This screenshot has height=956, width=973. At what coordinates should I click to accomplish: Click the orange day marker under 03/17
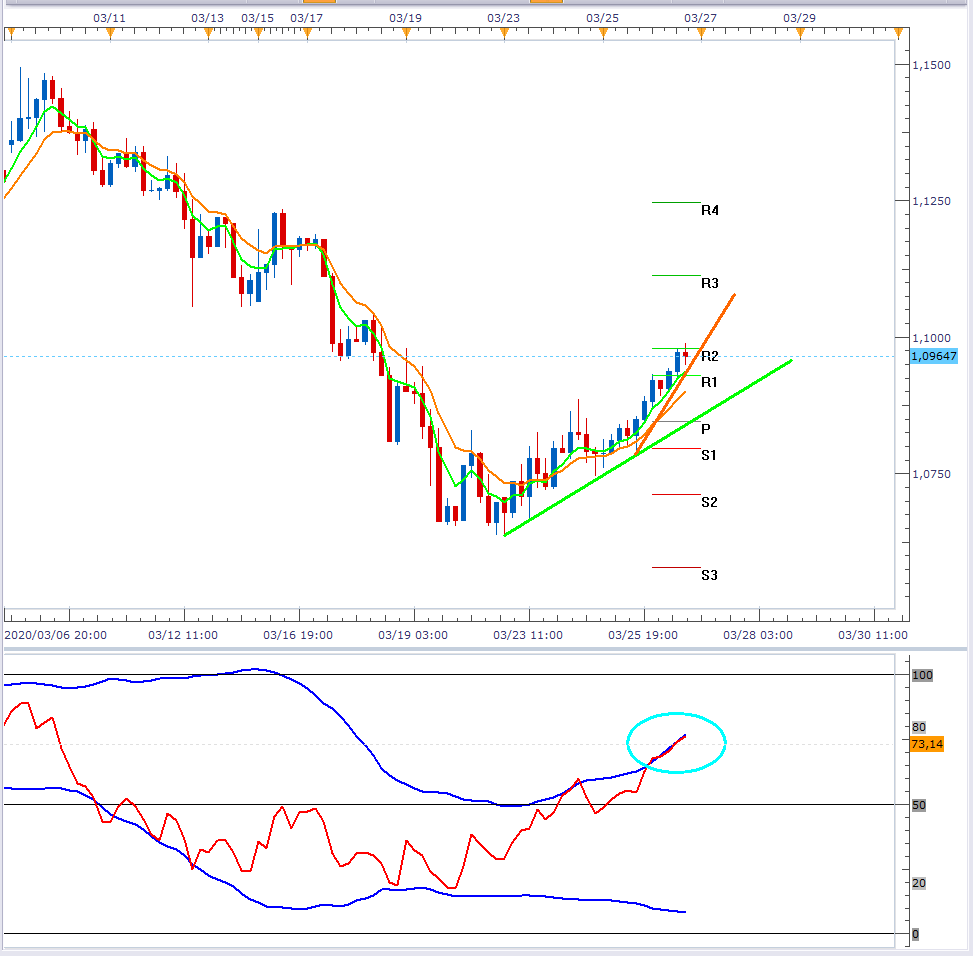[307, 34]
